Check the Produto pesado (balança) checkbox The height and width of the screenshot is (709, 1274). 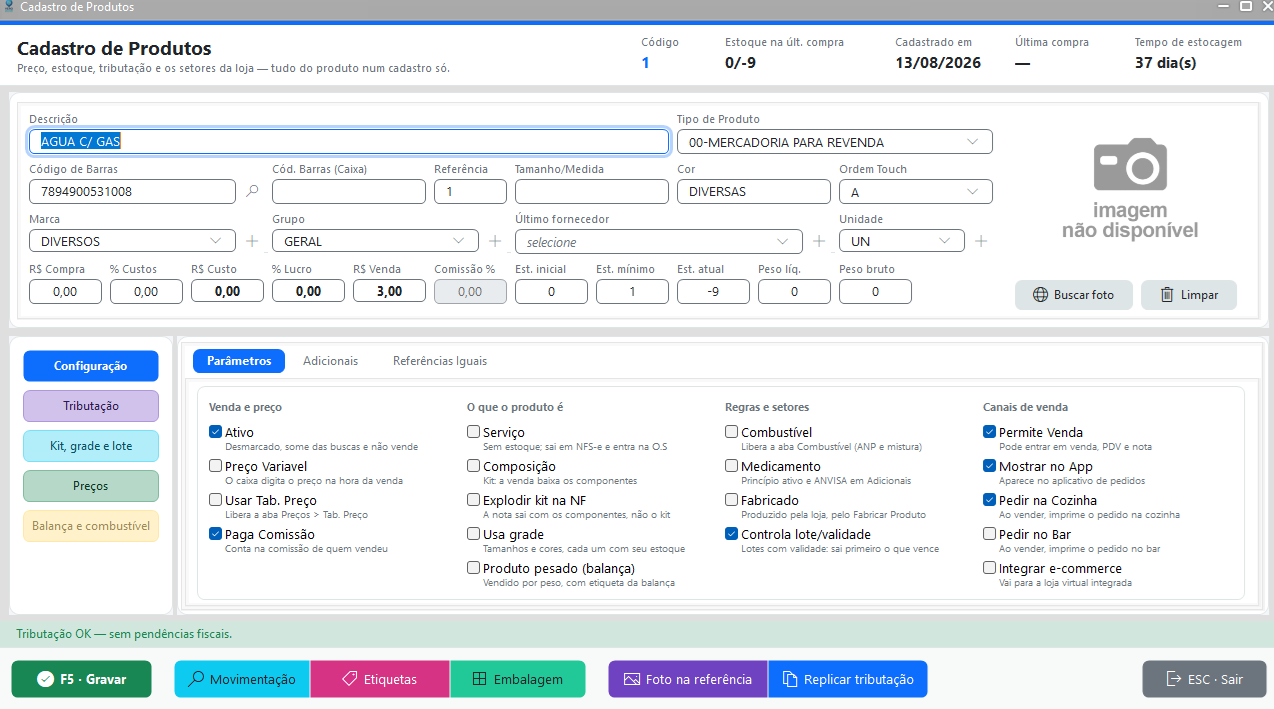pos(474,569)
